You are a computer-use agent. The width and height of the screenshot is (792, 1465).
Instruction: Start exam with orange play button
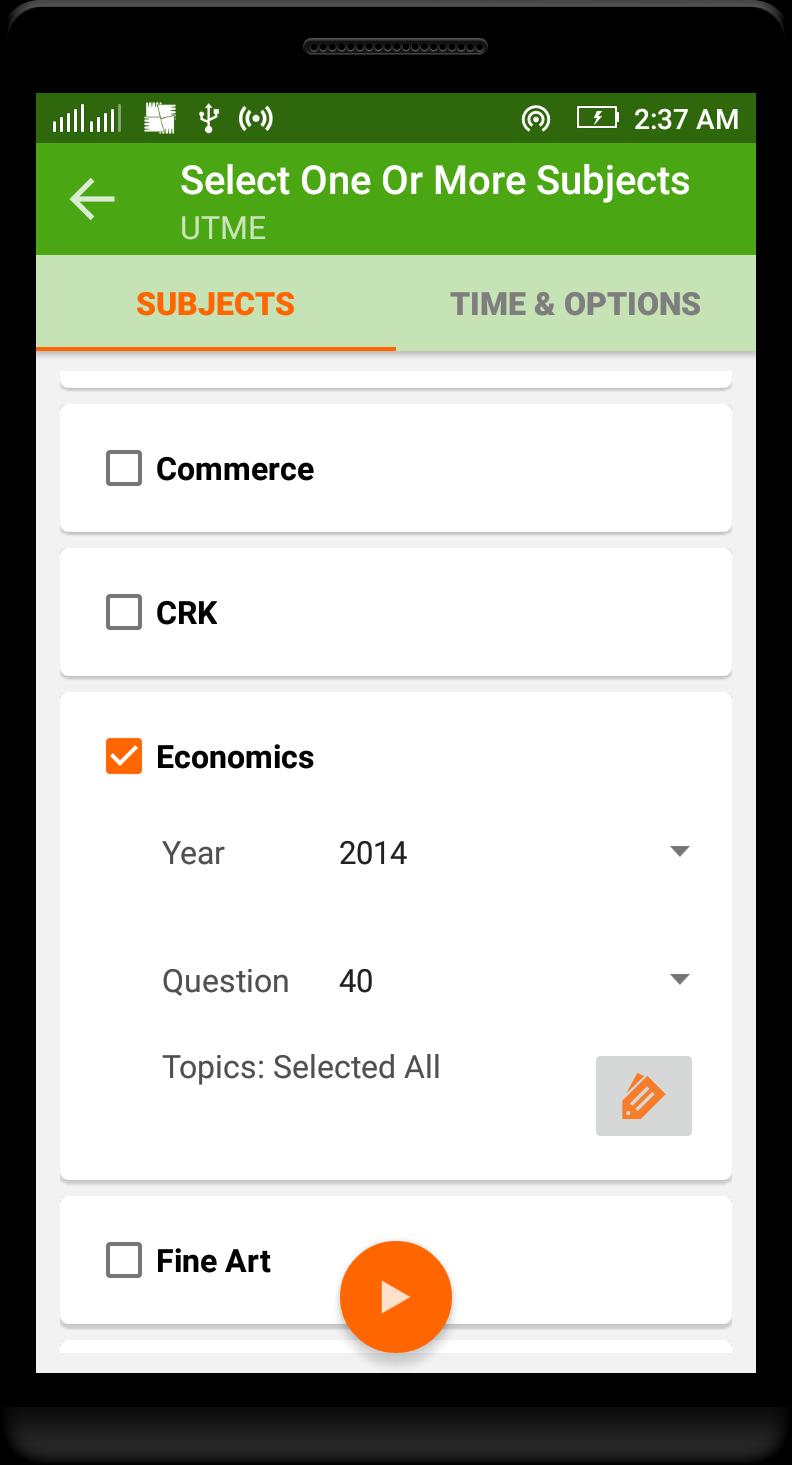396,1297
